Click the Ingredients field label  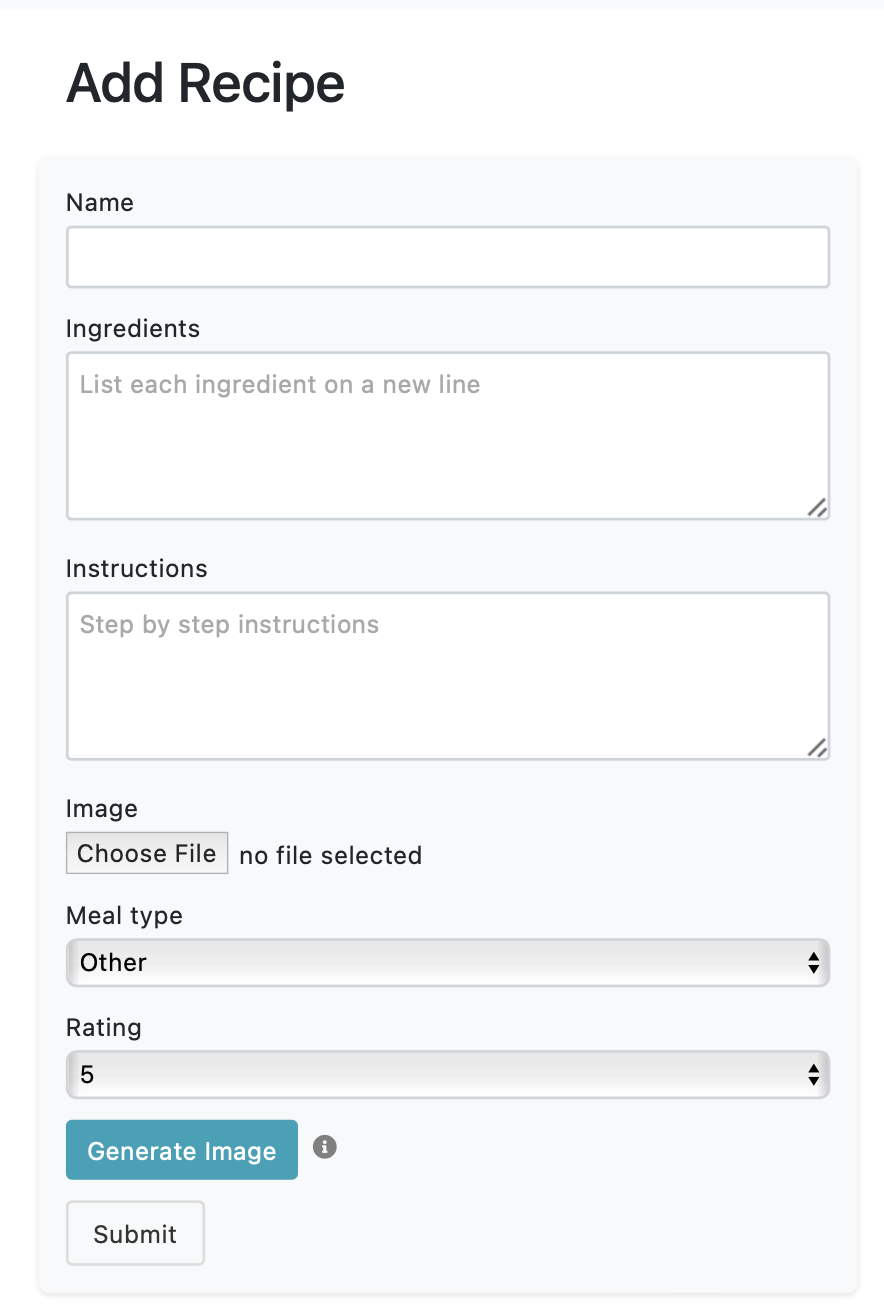coord(133,329)
